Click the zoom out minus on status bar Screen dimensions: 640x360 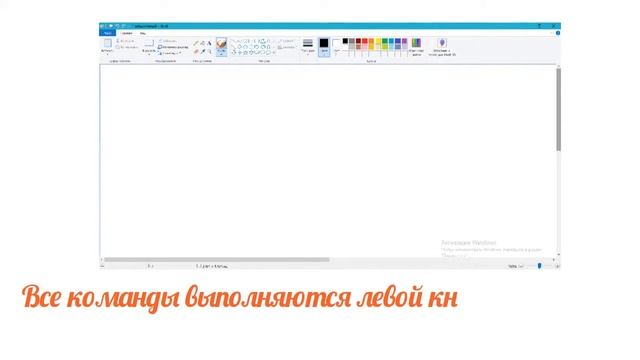click(521, 267)
